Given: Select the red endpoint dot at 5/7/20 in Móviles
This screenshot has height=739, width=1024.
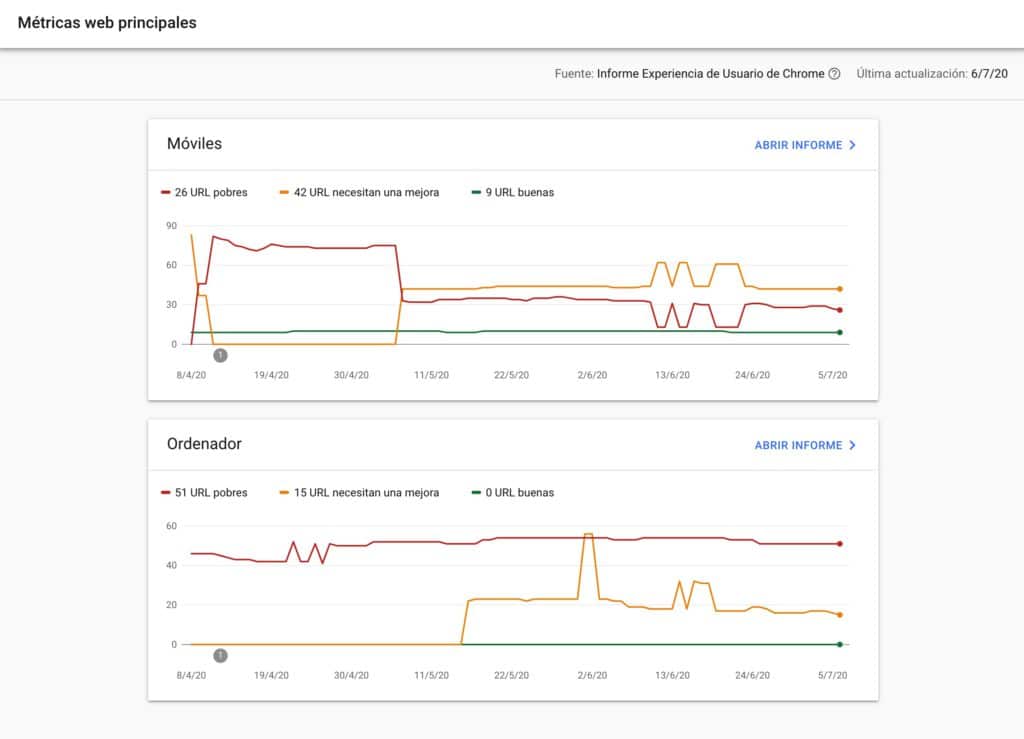Looking at the screenshot, I should click(840, 310).
